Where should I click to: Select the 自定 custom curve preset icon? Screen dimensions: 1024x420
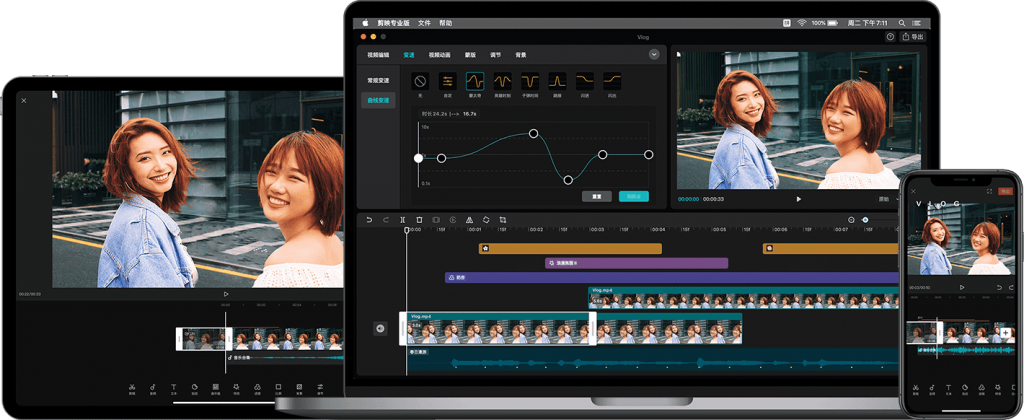coord(447,81)
